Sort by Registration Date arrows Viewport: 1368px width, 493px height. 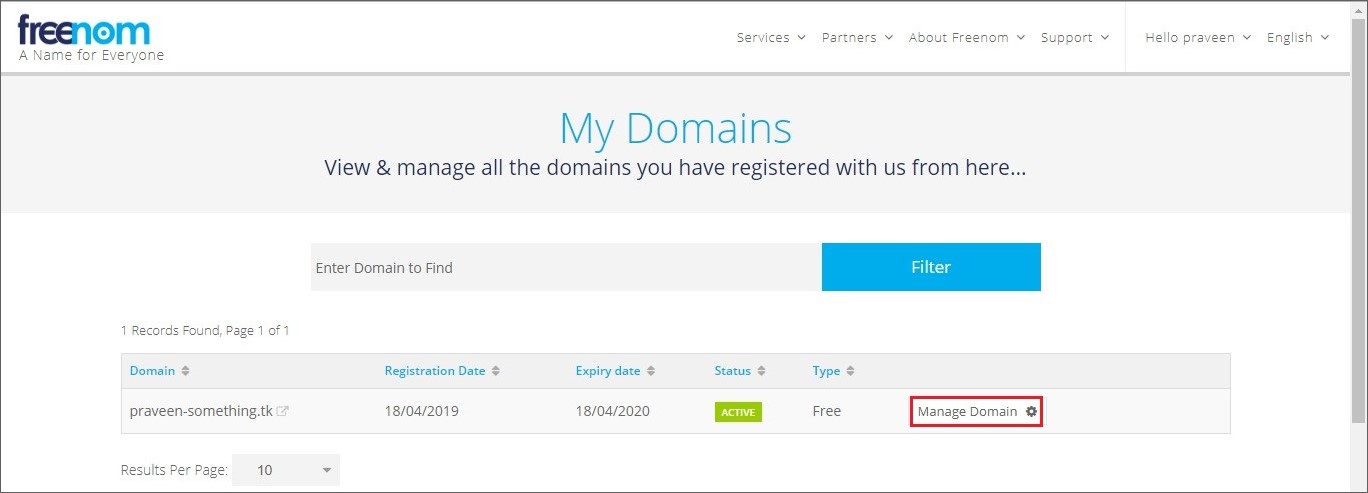[496, 371]
